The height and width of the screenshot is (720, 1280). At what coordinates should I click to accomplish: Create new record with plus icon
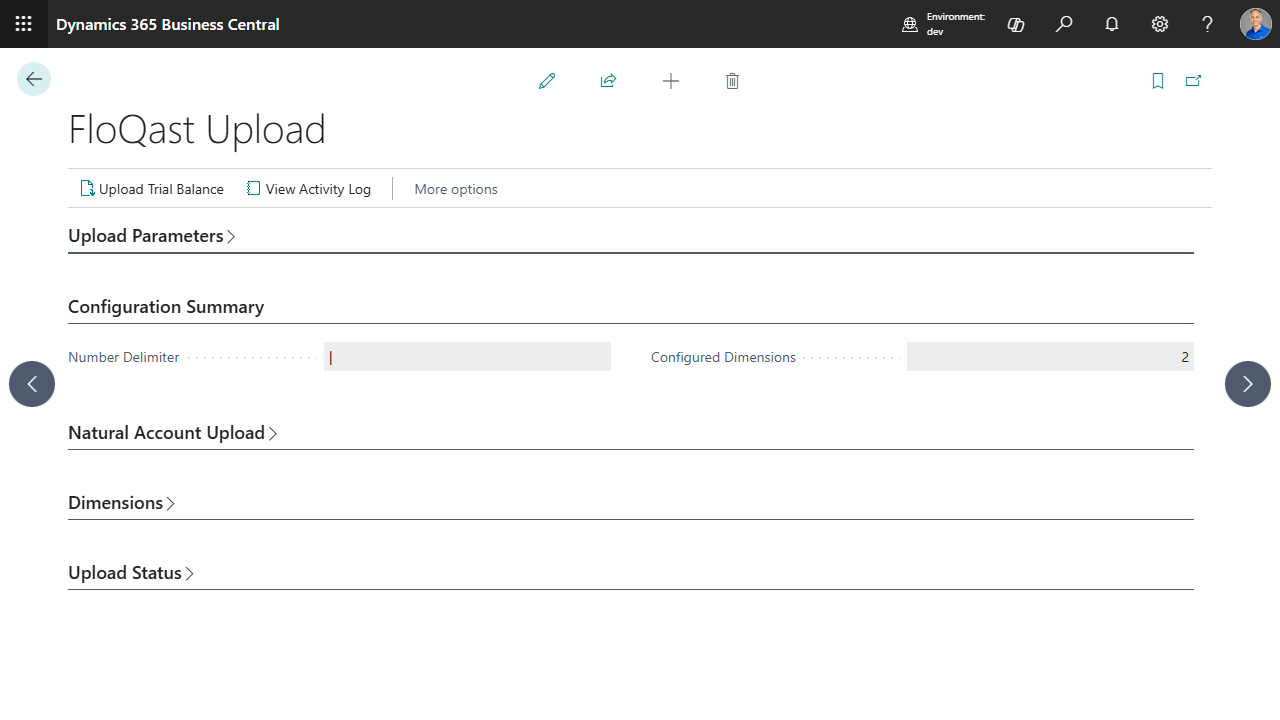coord(671,81)
